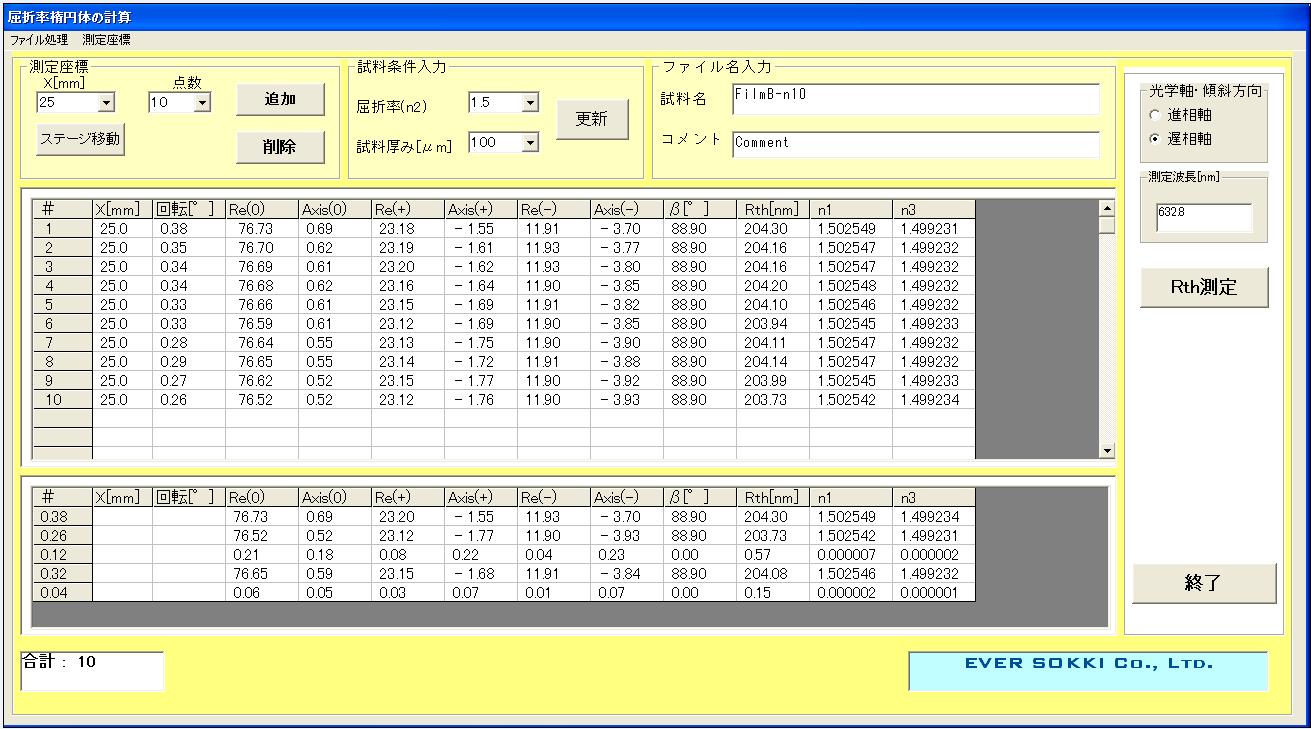Expand the X[mm] combo box dropdown
Screen dimensions: 1311x729
[x=107, y=102]
